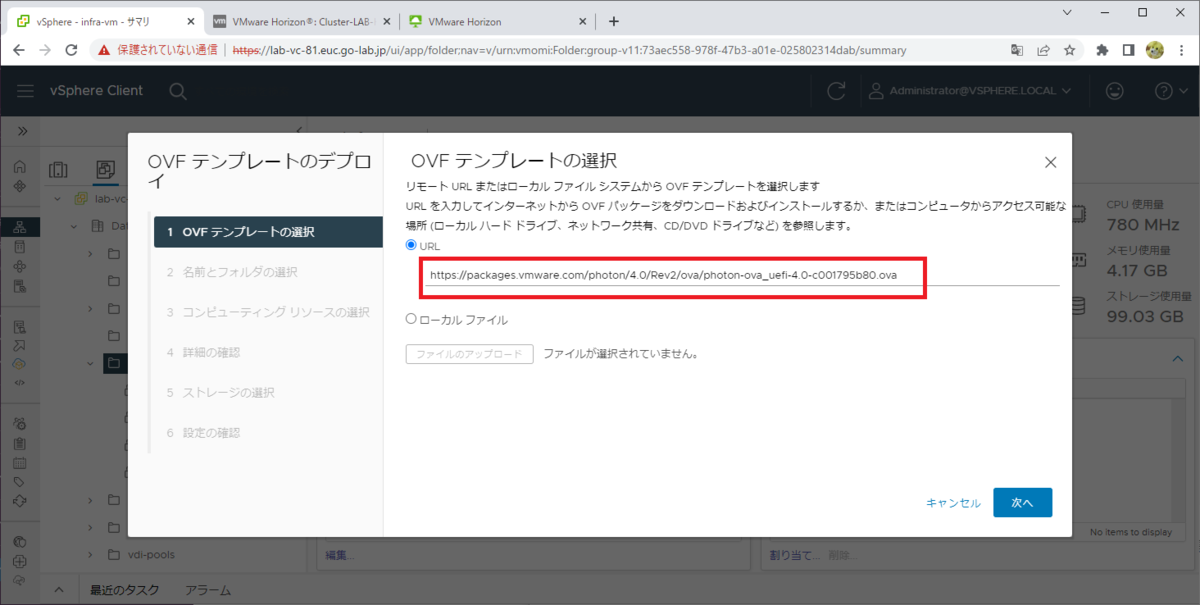Bookmark this page with the star icon
Viewport: 1200px width, 605px height.
click(1069, 50)
